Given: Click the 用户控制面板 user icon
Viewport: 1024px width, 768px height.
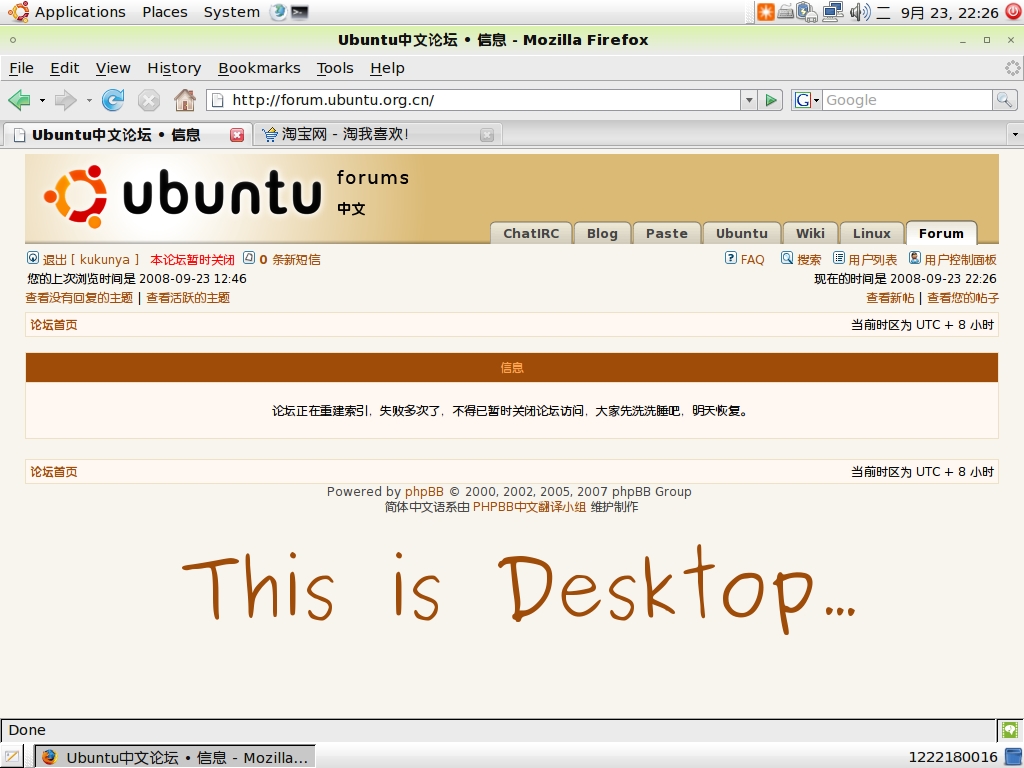Looking at the screenshot, I should pyautogui.click(x=915, y=258).
